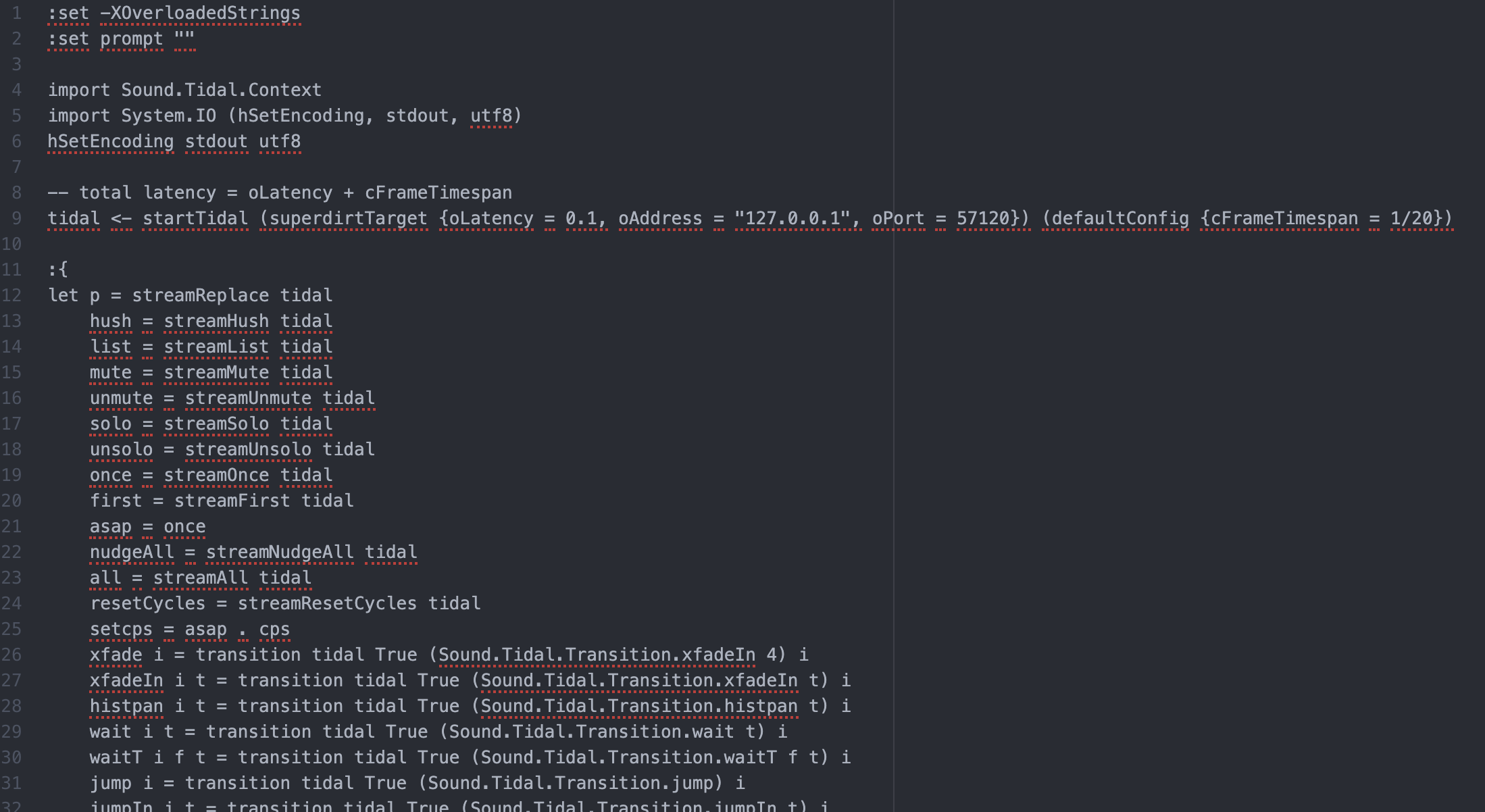This screenshot has width=1485, height=812.
Task: Select line number 12 in the gutter
Action: 11,295
